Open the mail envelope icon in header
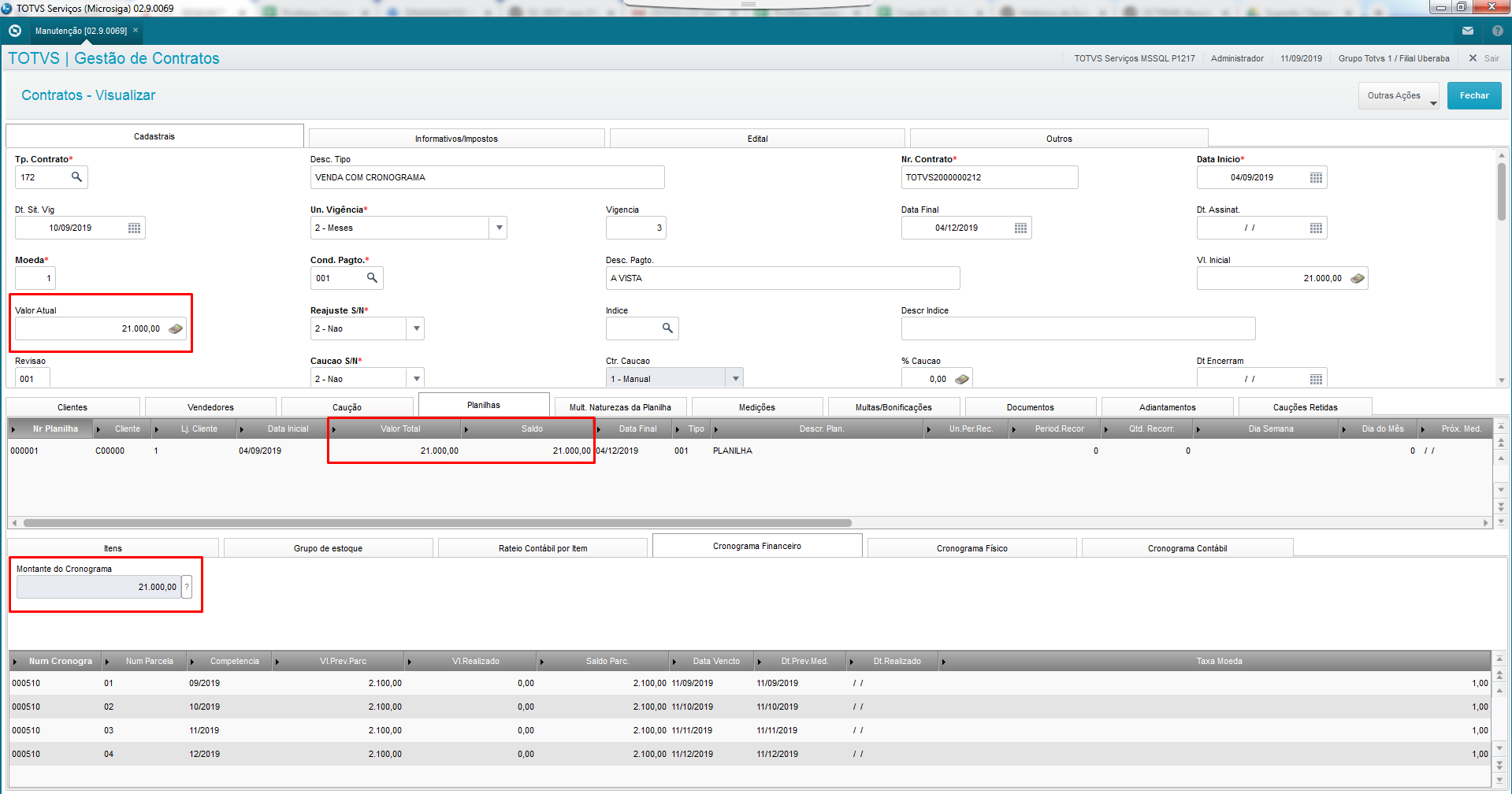 1468,31
